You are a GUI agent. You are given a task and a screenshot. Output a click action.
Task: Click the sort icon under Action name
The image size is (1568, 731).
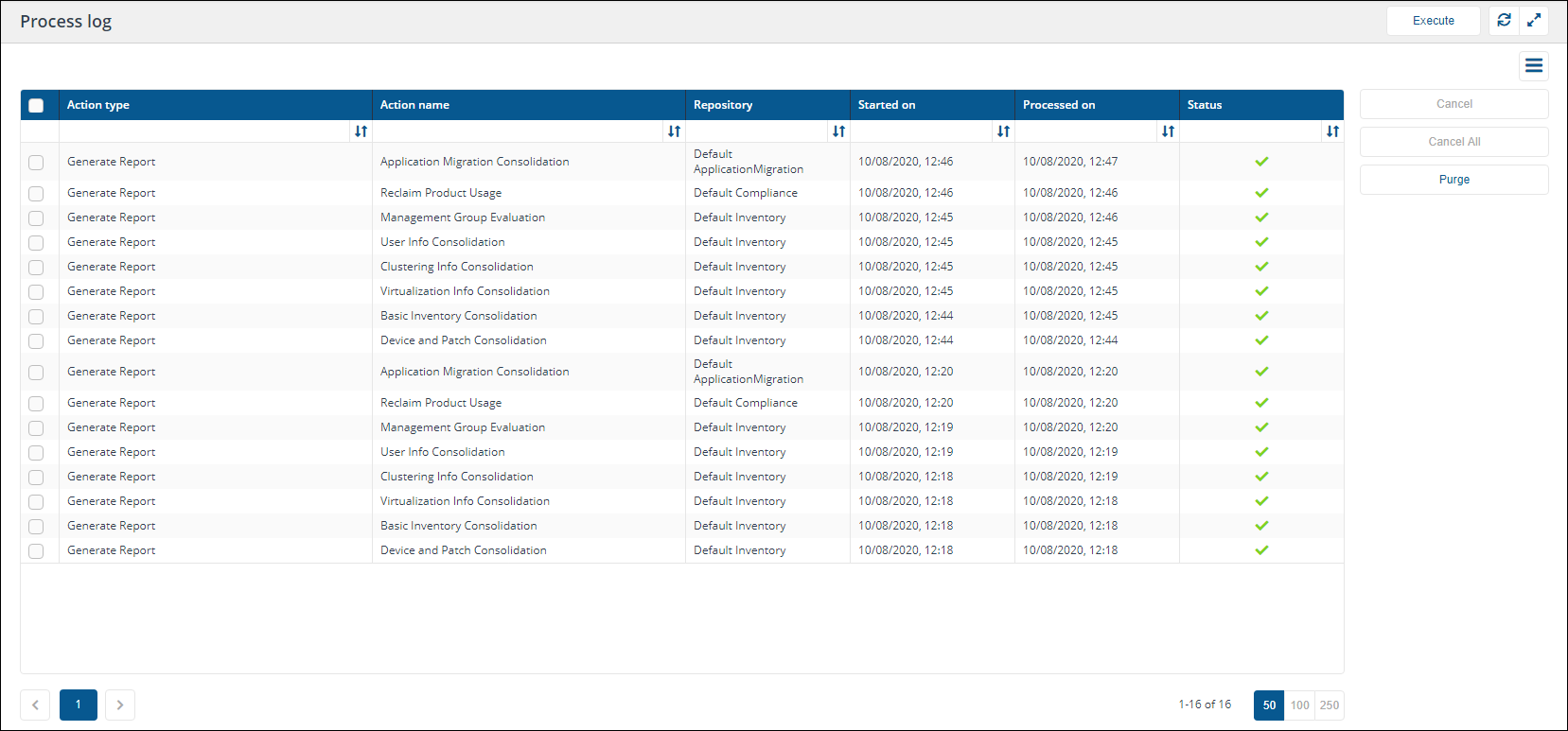tap(674, 131)
